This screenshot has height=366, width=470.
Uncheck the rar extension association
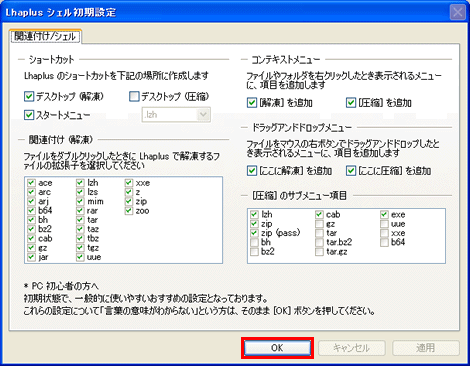(x=80, y=211)
